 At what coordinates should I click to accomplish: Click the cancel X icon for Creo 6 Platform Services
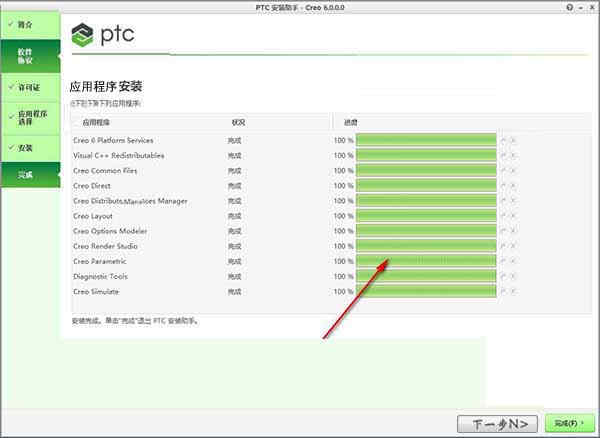513,140
